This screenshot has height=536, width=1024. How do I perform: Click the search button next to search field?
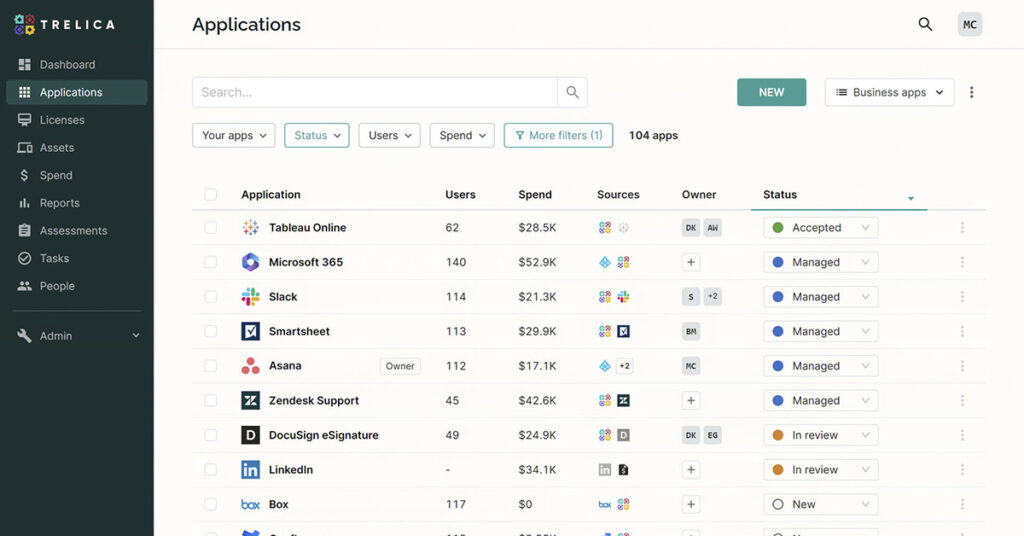572,92
